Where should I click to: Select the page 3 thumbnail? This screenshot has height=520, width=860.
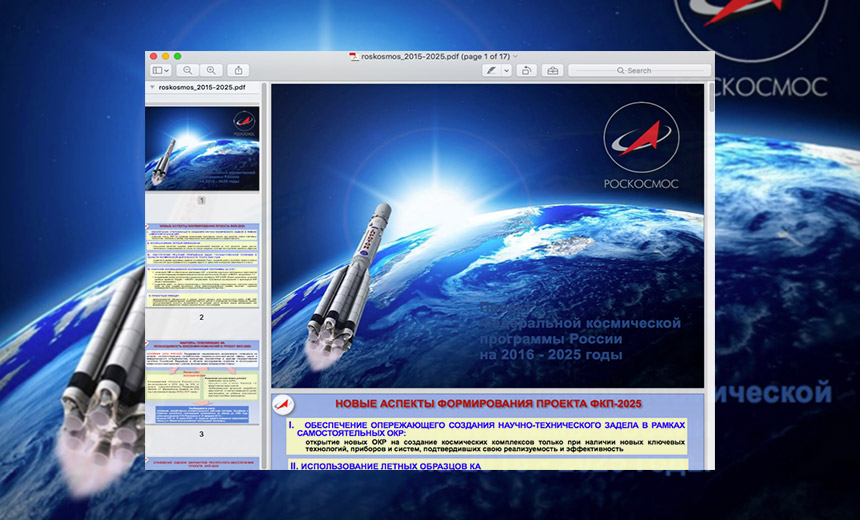(x=202, y=382)
